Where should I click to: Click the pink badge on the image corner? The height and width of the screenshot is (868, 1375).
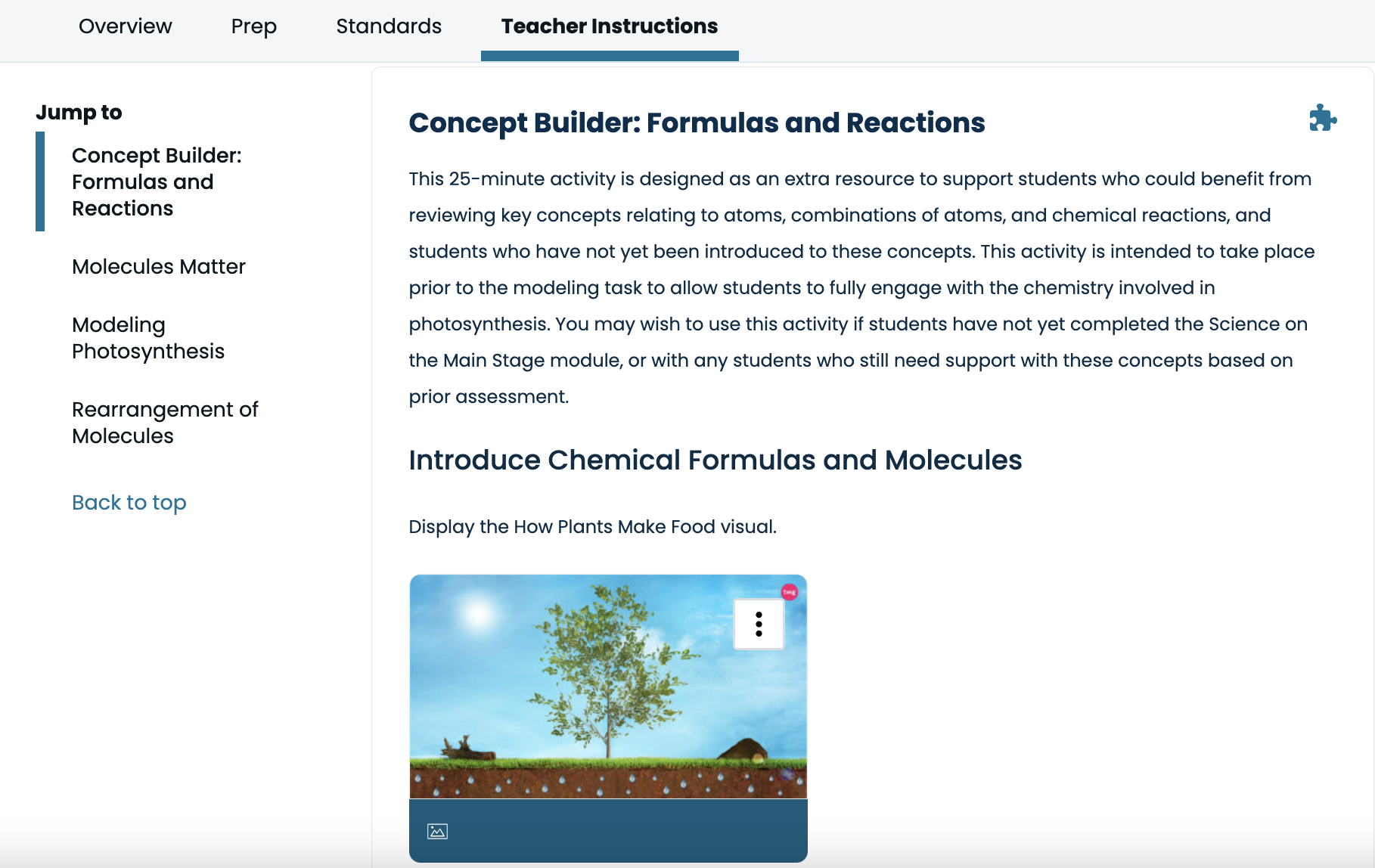(789, 591)
